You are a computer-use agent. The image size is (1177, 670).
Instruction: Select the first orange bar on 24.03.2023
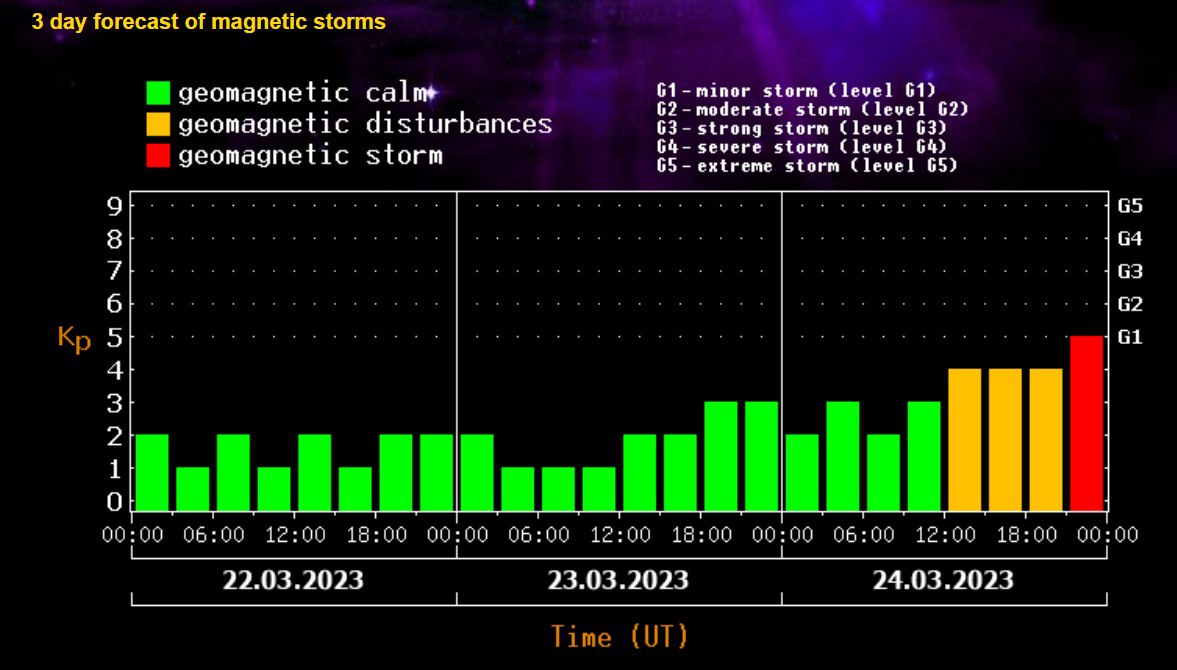(964, 439)
